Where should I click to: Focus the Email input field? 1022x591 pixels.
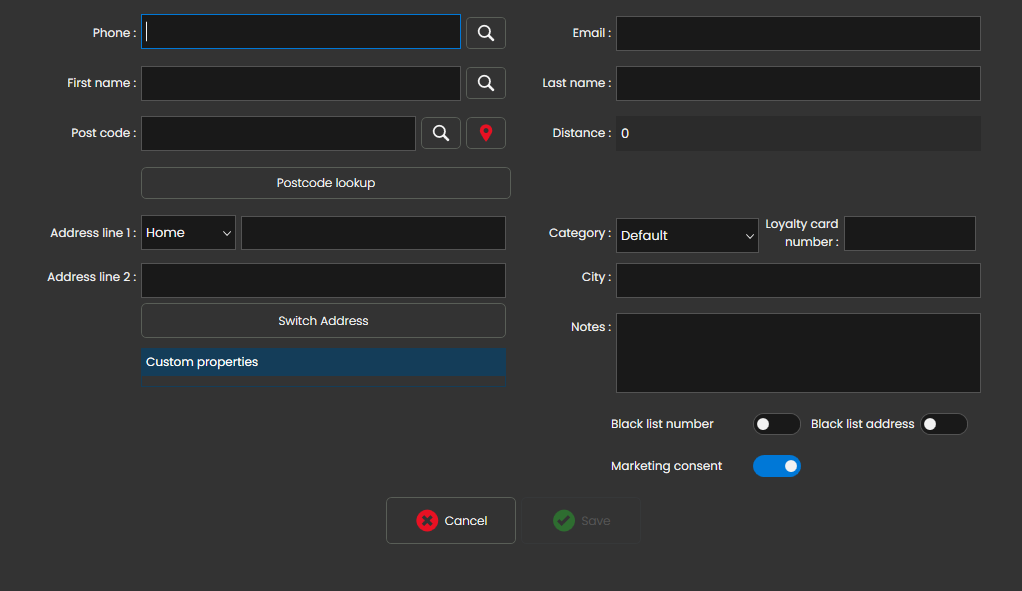(797, 33)
